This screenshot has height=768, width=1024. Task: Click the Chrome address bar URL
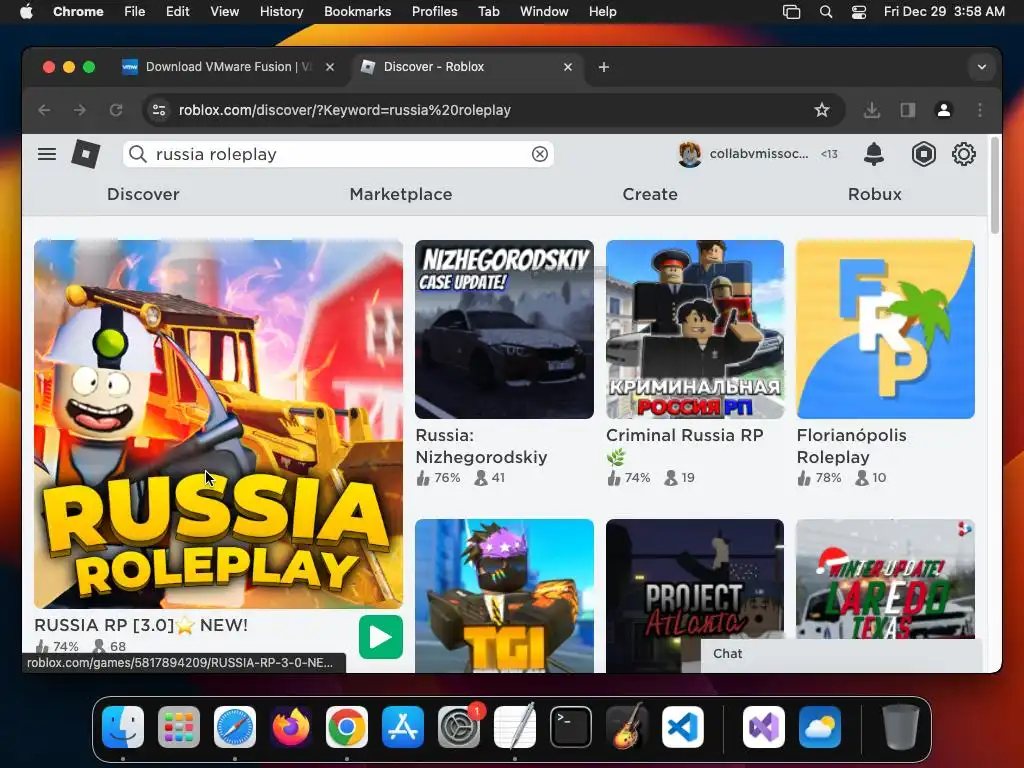(x=345, y=110)
